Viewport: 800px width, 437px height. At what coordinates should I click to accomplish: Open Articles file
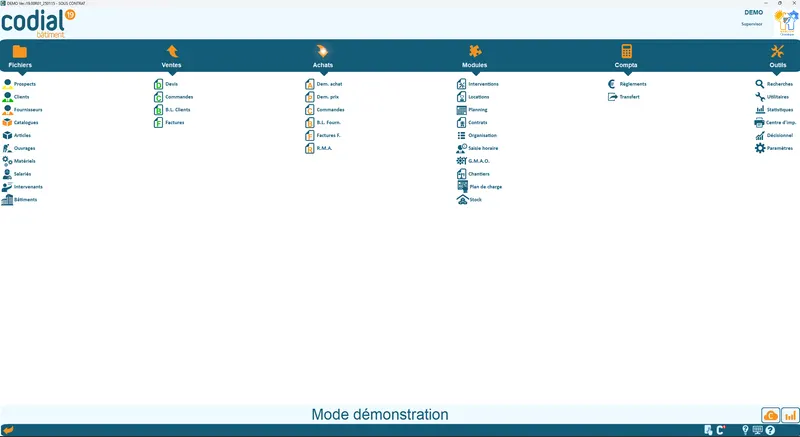[x=16, y=135]
